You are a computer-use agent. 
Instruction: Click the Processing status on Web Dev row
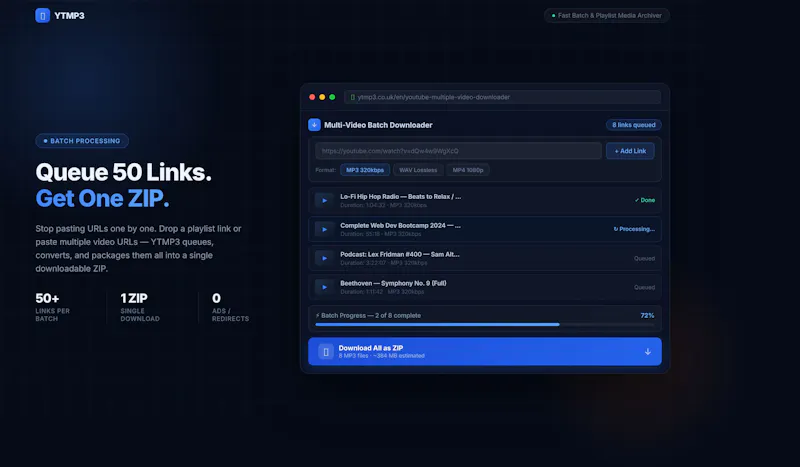click(x=634, y=229)
